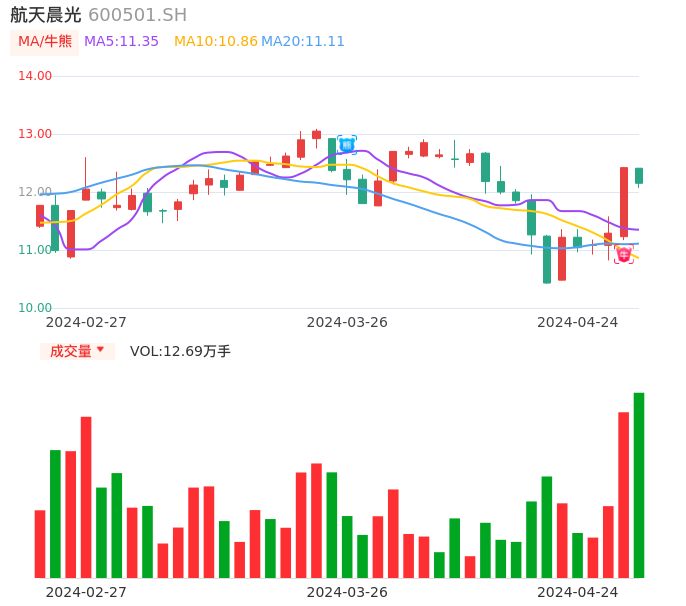Toggle the MA/牛熊 indicator button
Viewport: 686px width, 606px height.
tap(45, 42)
